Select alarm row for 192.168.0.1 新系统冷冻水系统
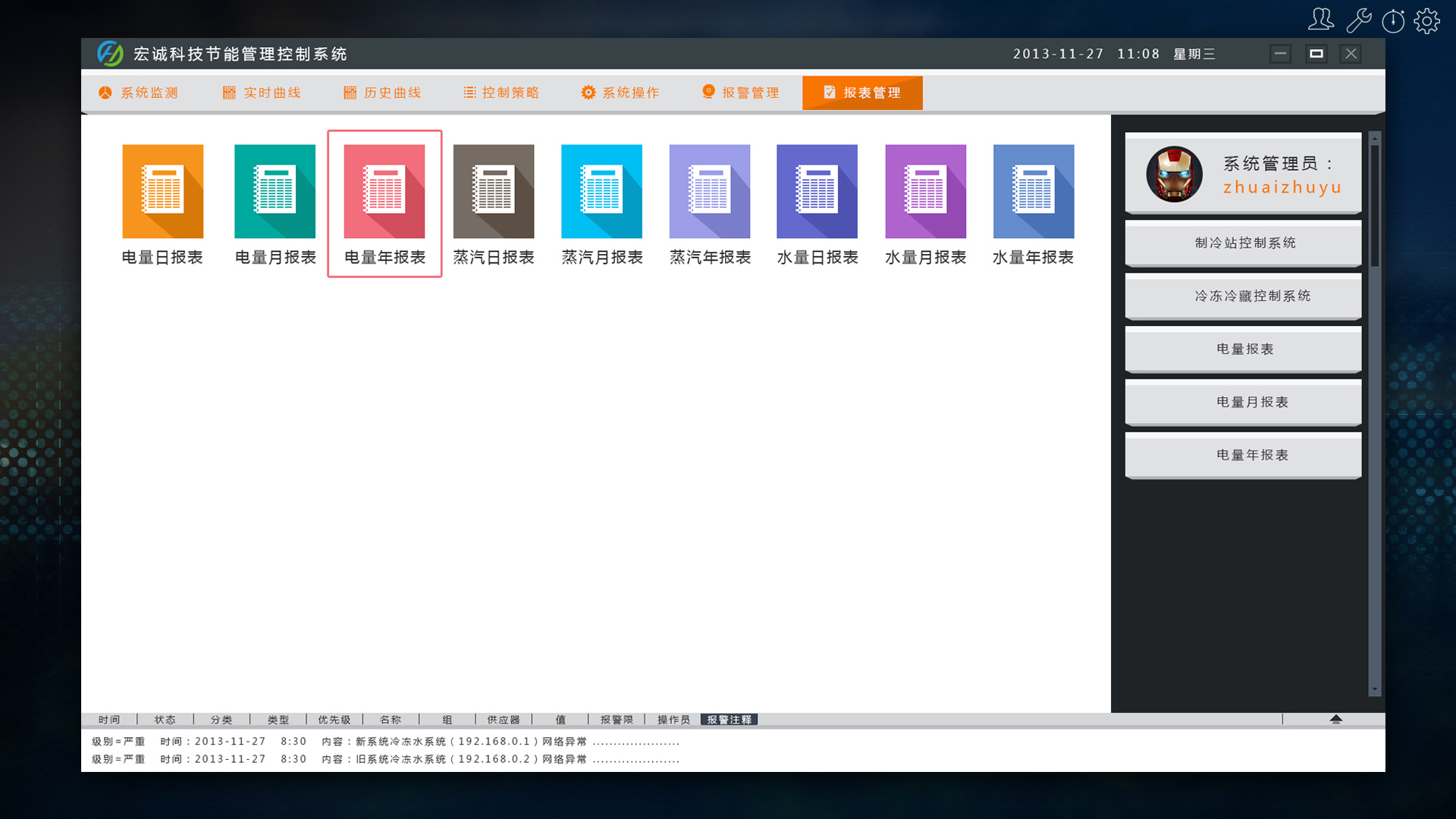The height and width of the screenshot is (819, 1456). pyautogui.click(x=385, y=742)
